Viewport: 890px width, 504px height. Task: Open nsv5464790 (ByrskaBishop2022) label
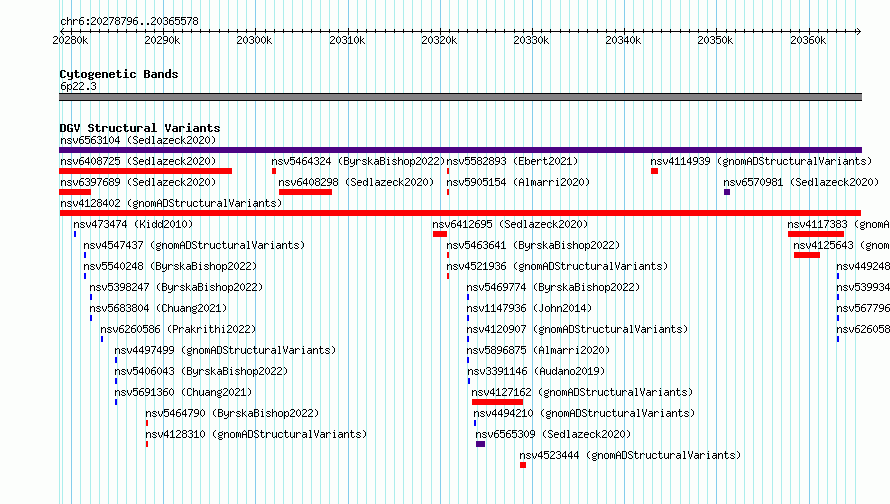point(232,413)
